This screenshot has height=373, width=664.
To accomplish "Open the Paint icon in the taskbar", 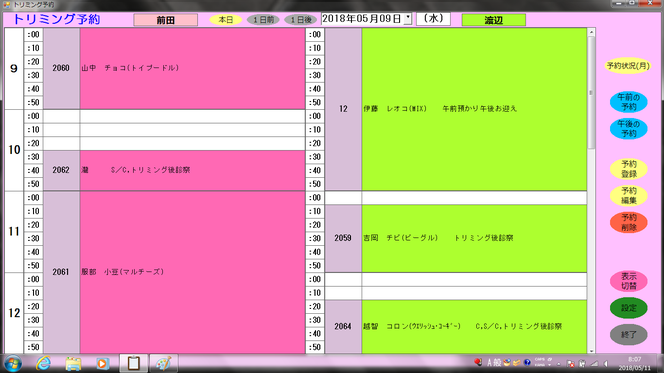I will pos(163,363).
